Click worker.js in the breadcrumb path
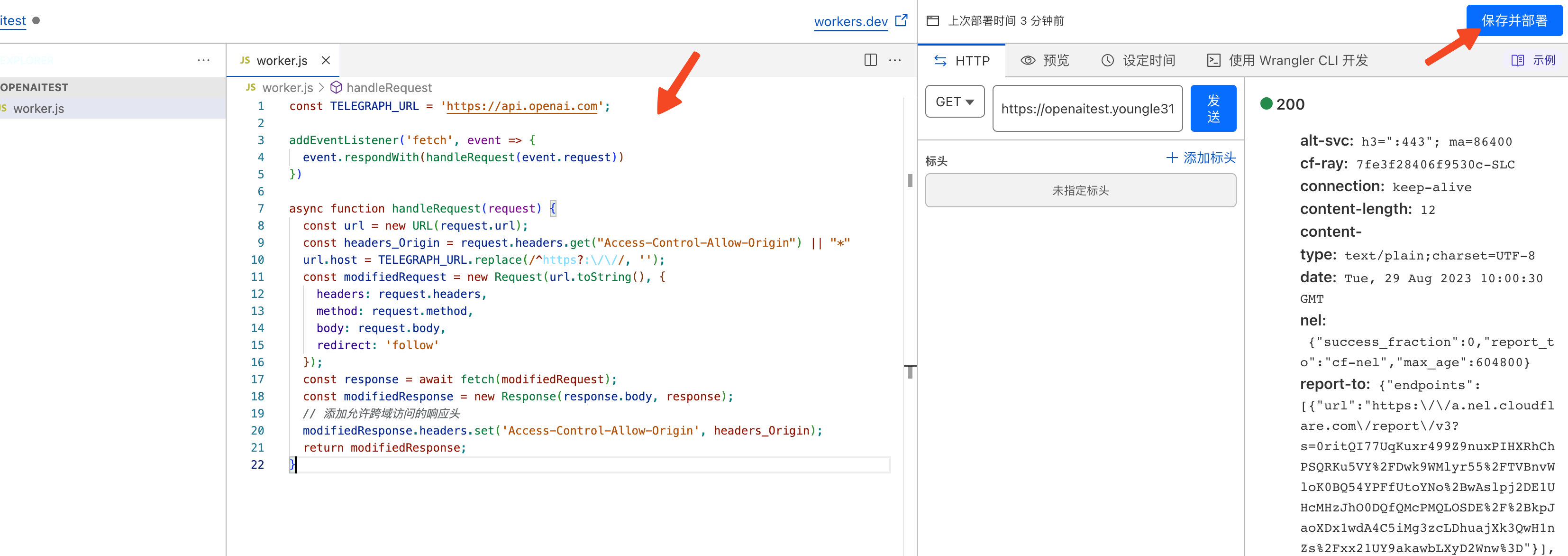 click(287, 88)
